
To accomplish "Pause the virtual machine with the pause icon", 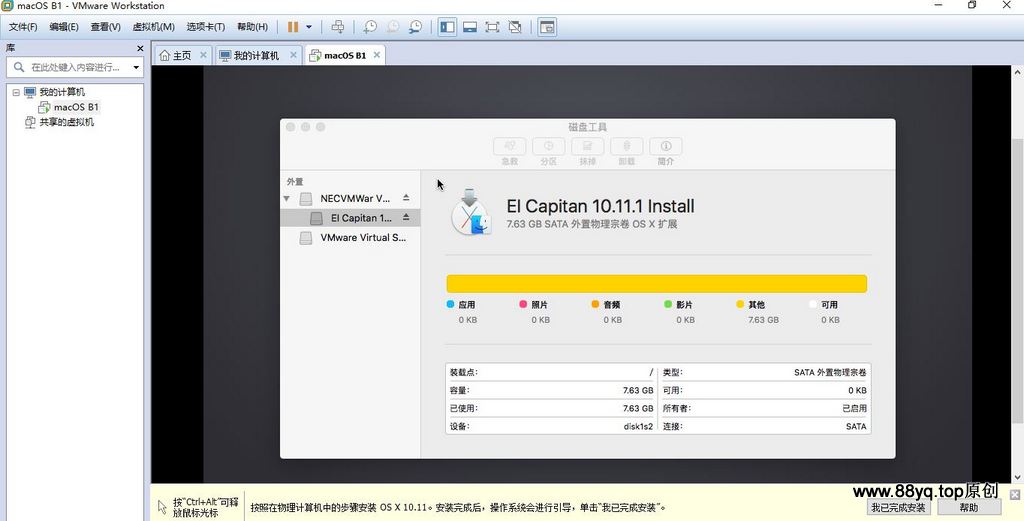I will coord(293,27).
